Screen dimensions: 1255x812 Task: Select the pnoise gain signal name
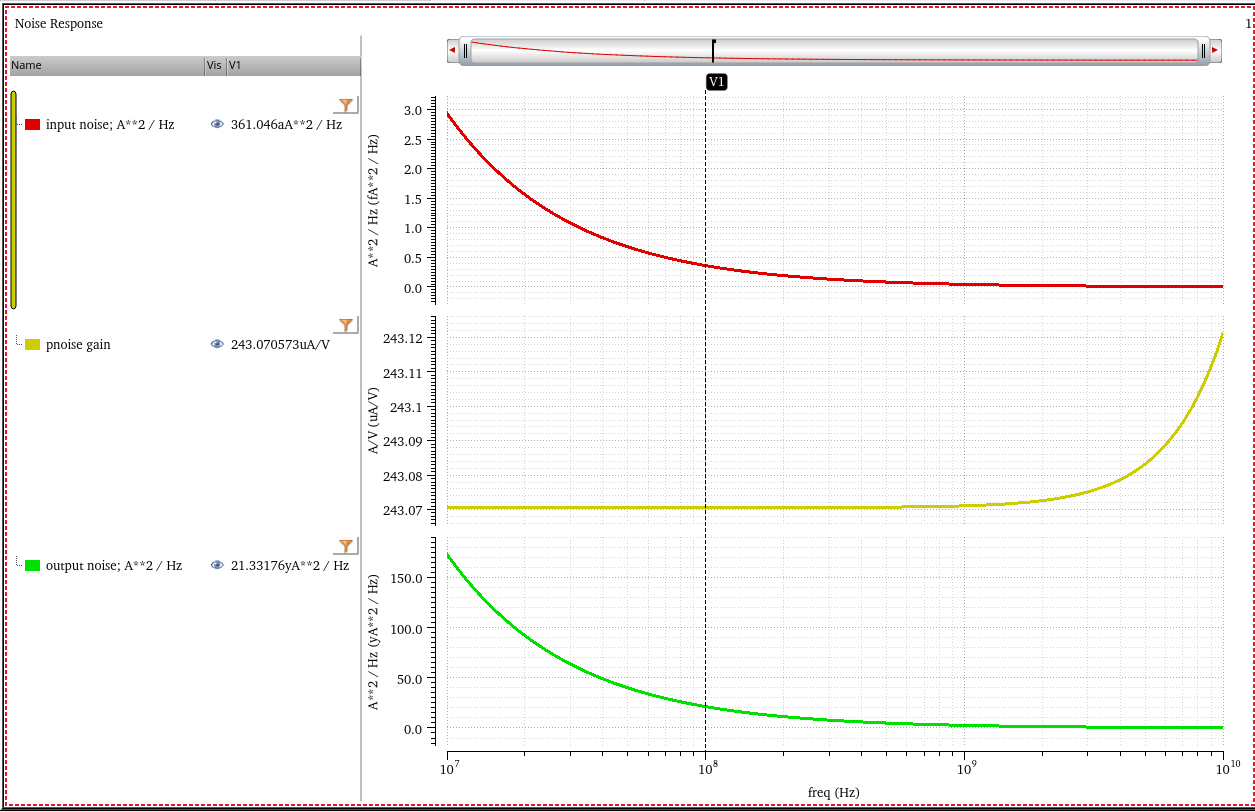point(78,345)
